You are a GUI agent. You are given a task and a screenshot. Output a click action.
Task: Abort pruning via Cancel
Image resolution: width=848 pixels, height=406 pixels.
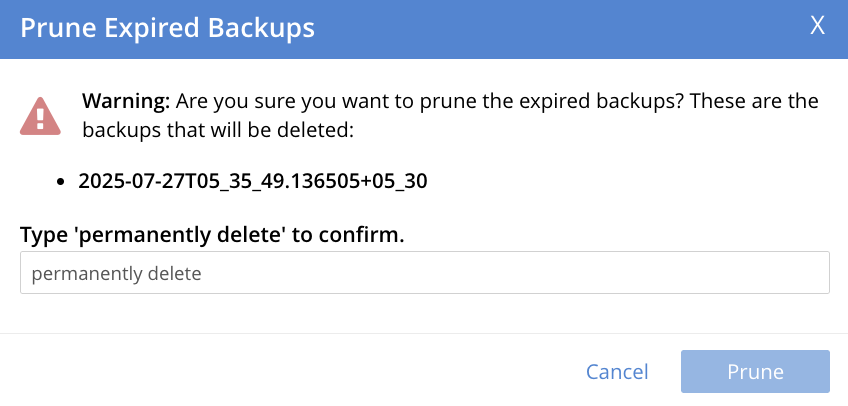(617, 372)
